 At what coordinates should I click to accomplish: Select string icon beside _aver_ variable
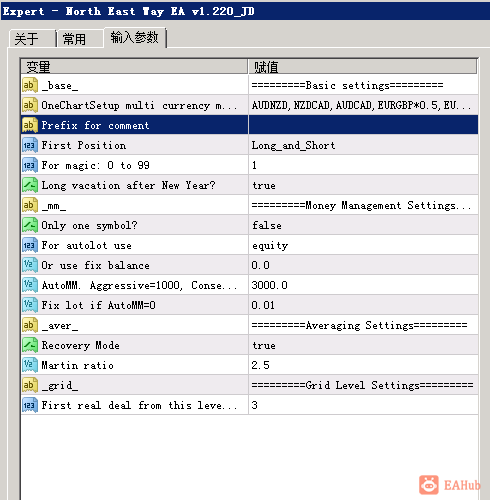[x=30, y=325]
